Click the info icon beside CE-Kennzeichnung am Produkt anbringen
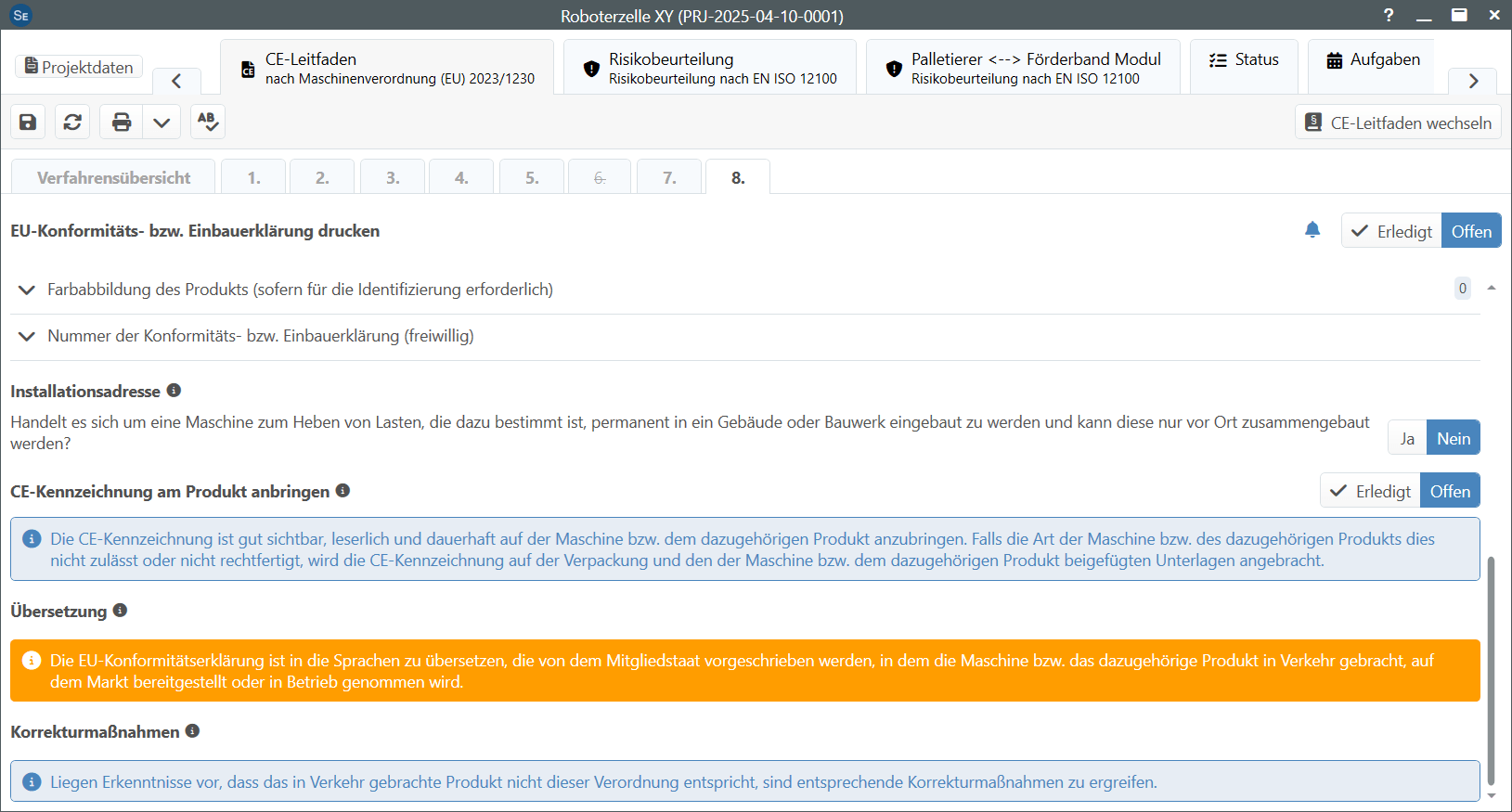The image size is (1512, 812). point(342,491)
